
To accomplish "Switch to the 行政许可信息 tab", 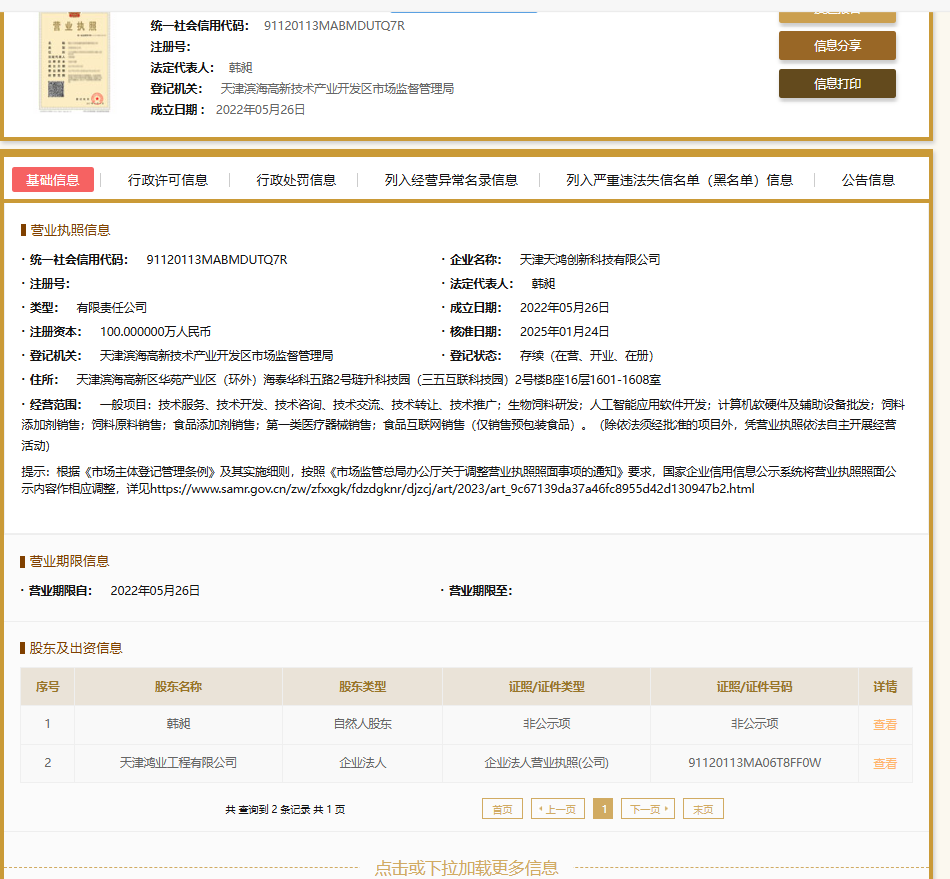I will tap(168, 180).
